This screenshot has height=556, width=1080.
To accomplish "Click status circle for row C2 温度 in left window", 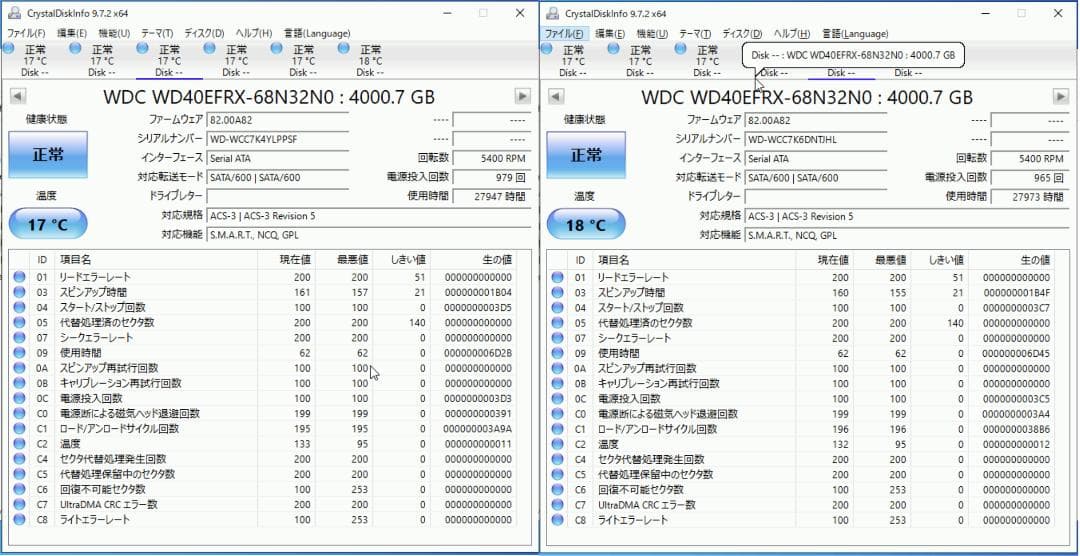I will click(19, 444).
